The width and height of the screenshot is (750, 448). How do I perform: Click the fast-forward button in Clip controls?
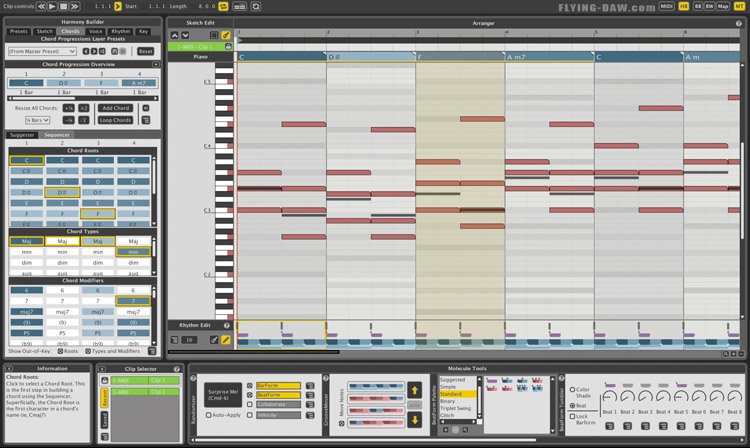point(75,6)
